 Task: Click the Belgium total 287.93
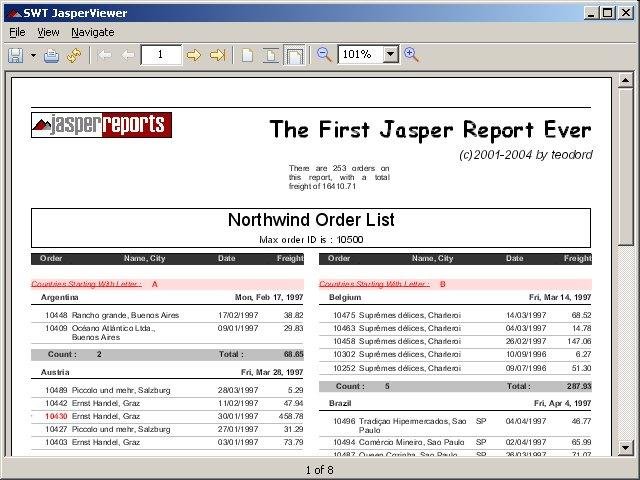(x=579, y=386)
